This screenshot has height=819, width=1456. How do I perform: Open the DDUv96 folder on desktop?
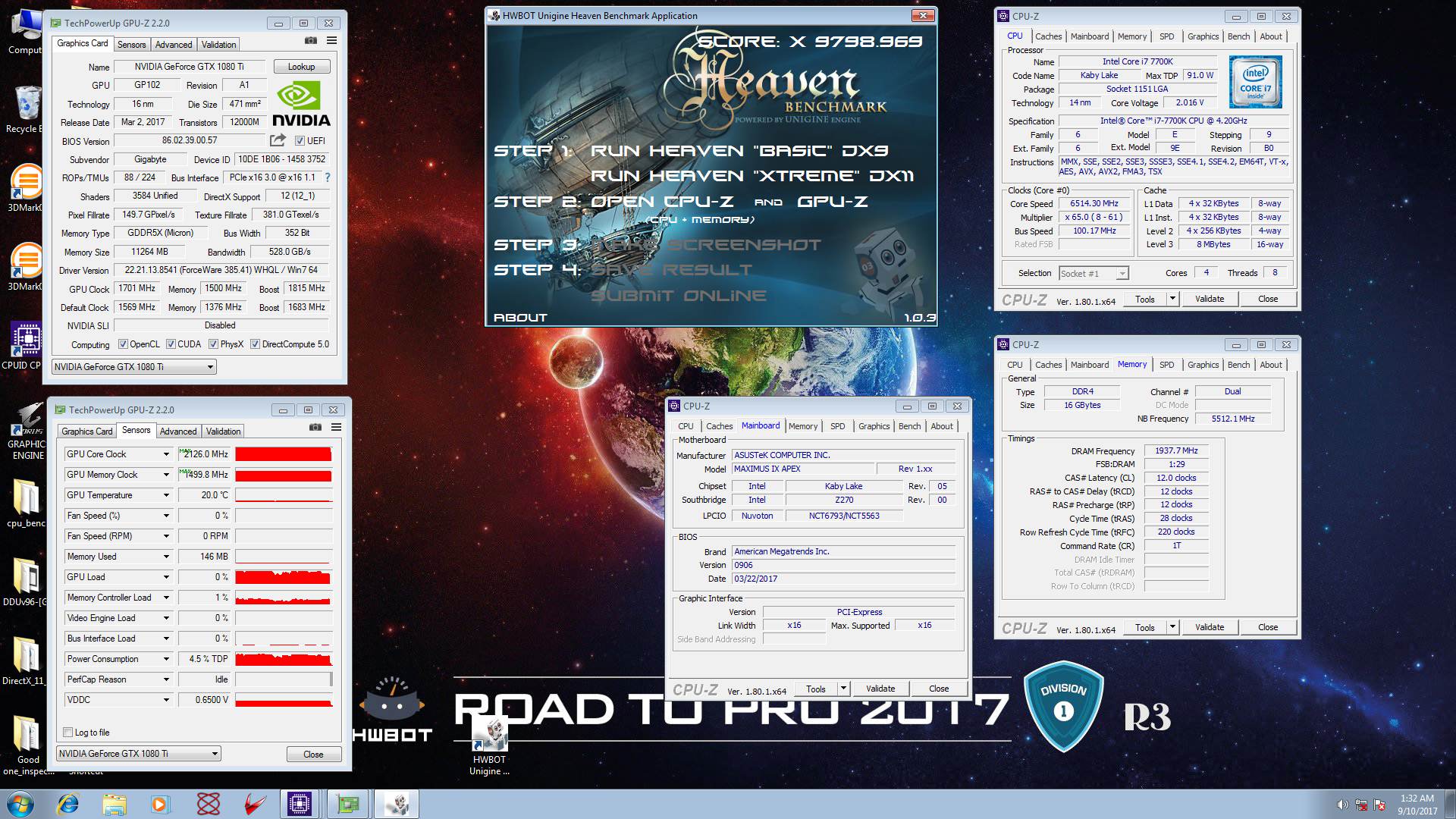click(x=25, y=582)
